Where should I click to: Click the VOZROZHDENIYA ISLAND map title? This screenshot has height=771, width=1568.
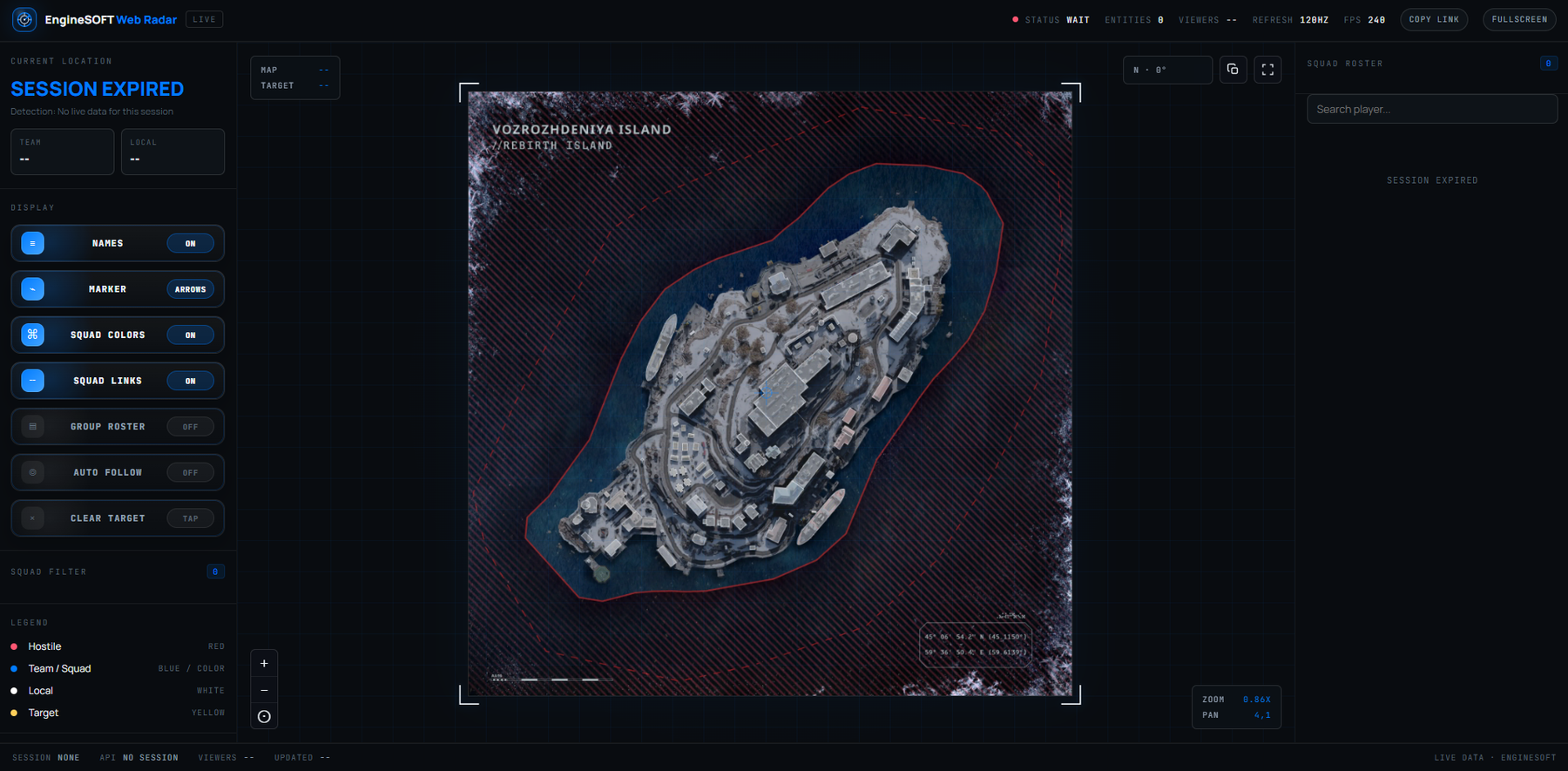[x=582, y=130]
